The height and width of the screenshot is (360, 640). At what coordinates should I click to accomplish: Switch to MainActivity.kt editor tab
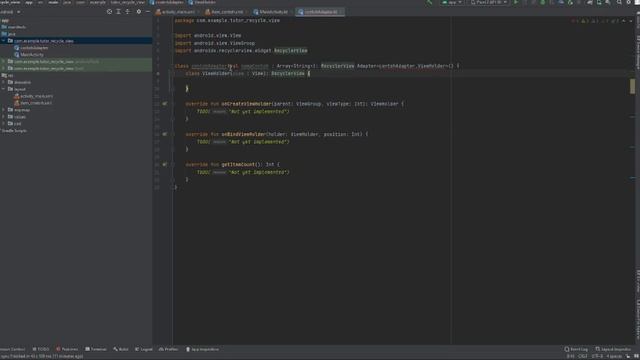pyautogui.click(x=271, y=12)
